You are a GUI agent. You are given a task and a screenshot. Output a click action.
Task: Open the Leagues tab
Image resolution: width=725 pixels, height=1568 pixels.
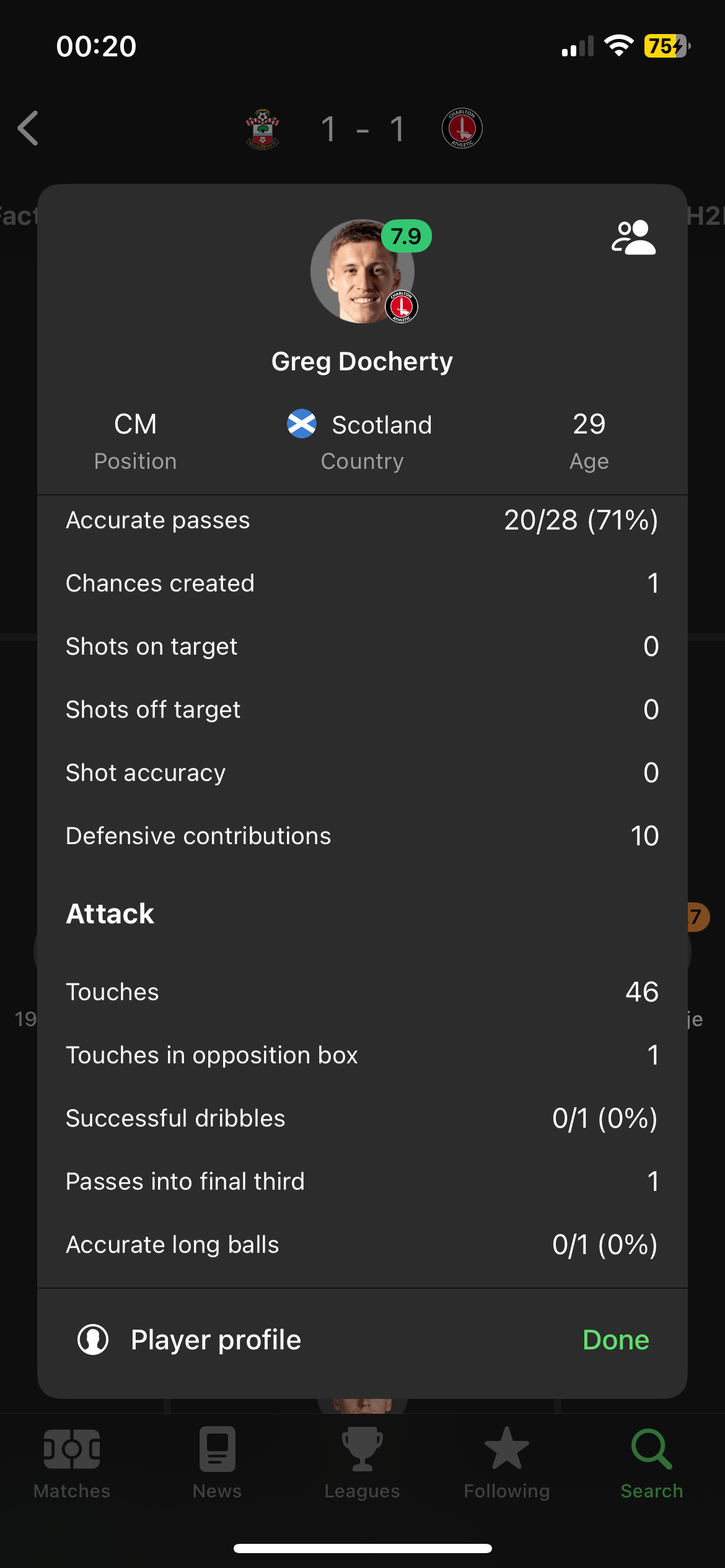pyautogui.click(x=362, y=1463)
